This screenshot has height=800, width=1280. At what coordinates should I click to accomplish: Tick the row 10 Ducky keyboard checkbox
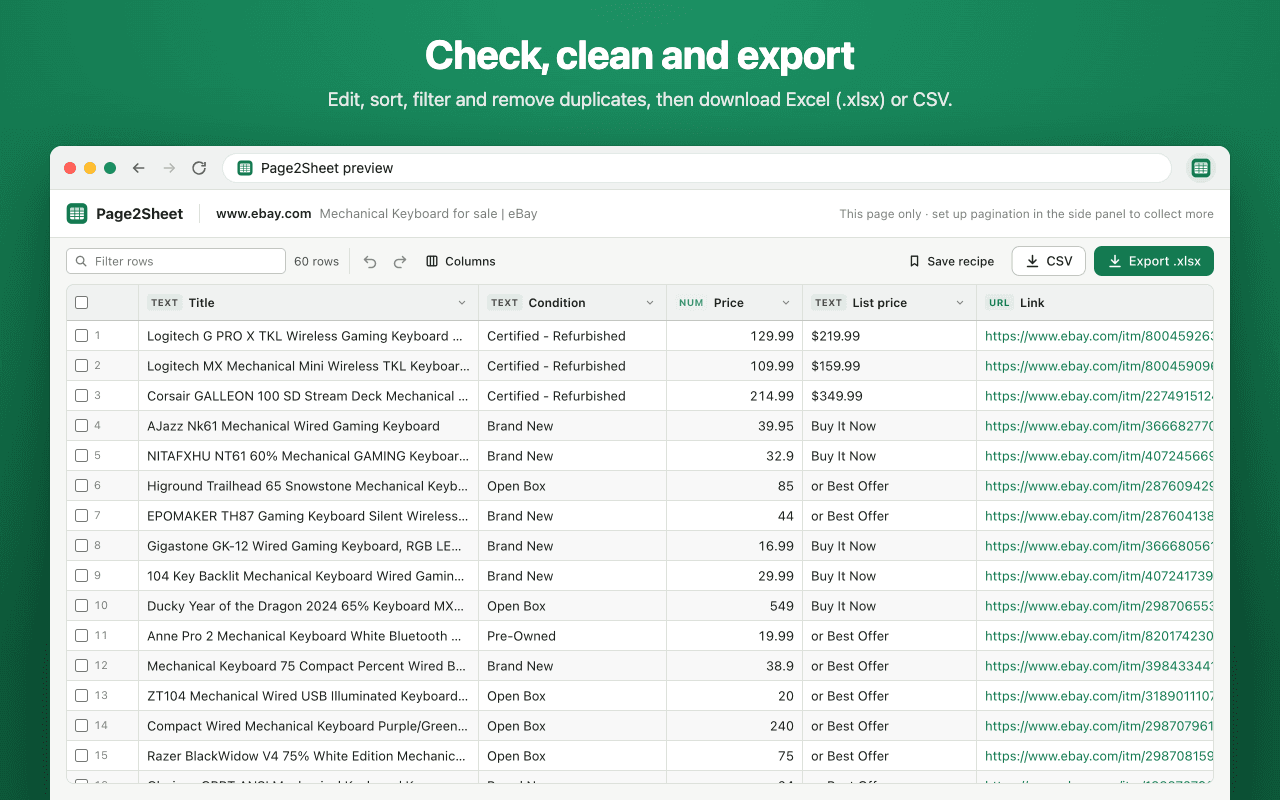(x=82, y=606)
